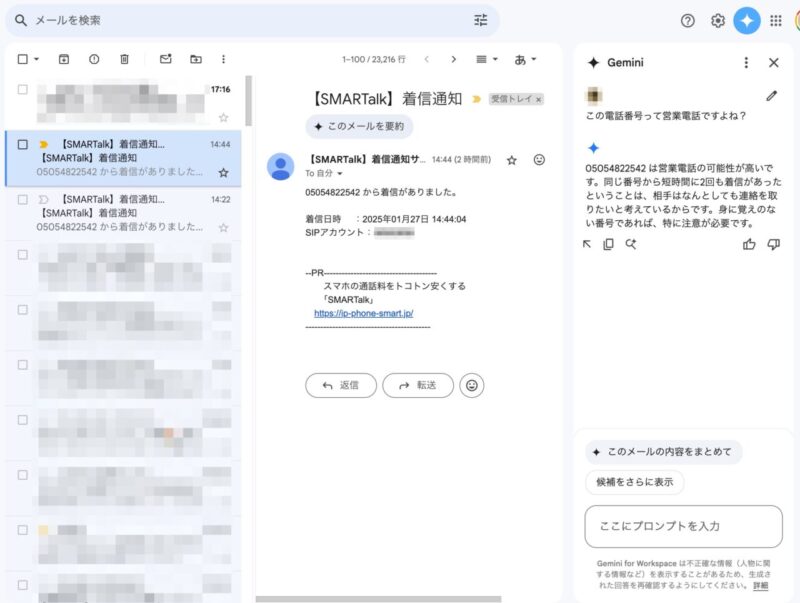Image resolution: width=800 pixels, height=603 pixels.
Task: Open the Help question mark icon
Action: tap(688, 20)
